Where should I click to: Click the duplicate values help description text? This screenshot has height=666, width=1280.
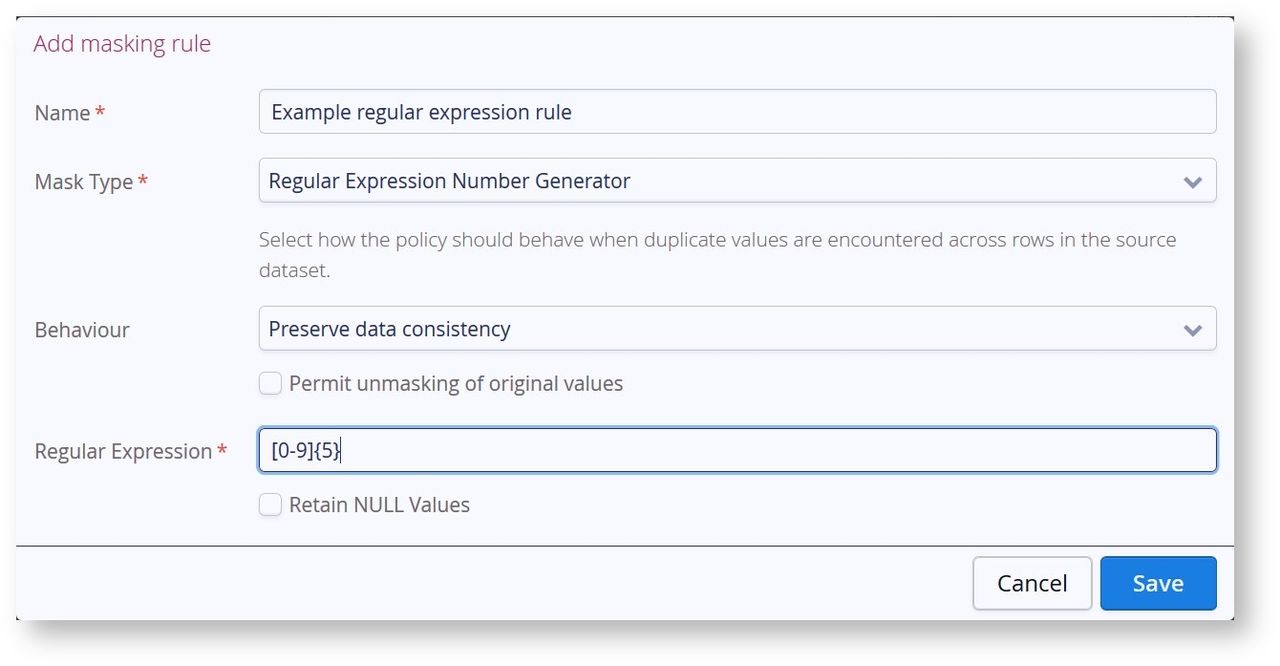(x=717, y=255)
